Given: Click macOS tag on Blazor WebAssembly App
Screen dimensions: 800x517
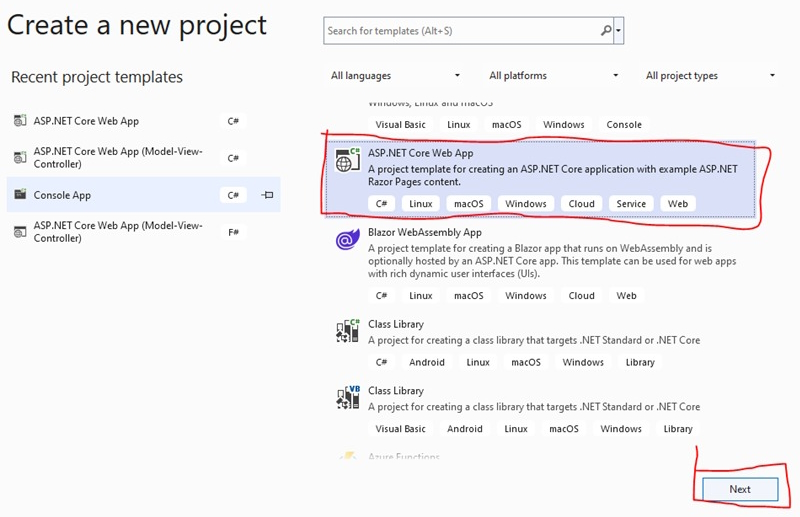Looking at the screenshot, I should pyautogui.click(x=468, y=296).
